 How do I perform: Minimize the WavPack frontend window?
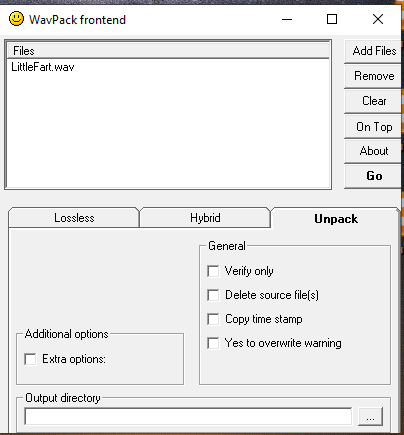coord(287,19)
